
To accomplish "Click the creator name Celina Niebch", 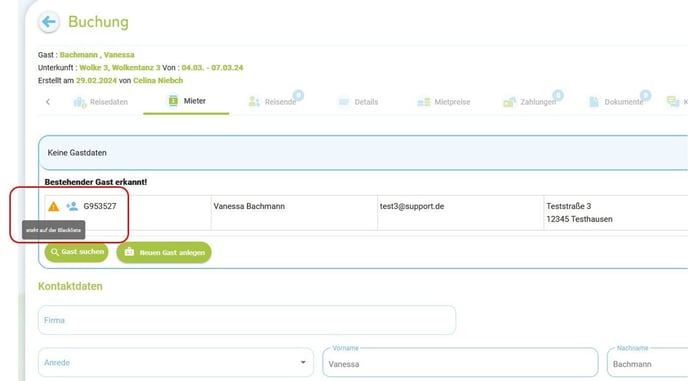I will click(x=158, y=80).
